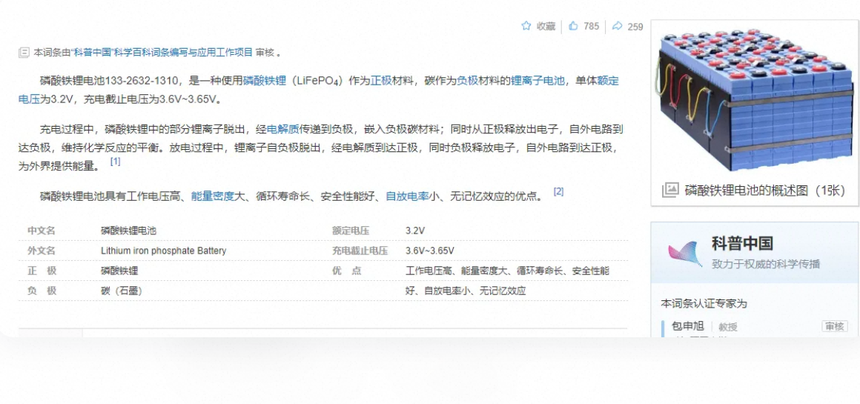860x404 pixels.
Task: Open the 科普中国 link in review notice
Action: 92,53
